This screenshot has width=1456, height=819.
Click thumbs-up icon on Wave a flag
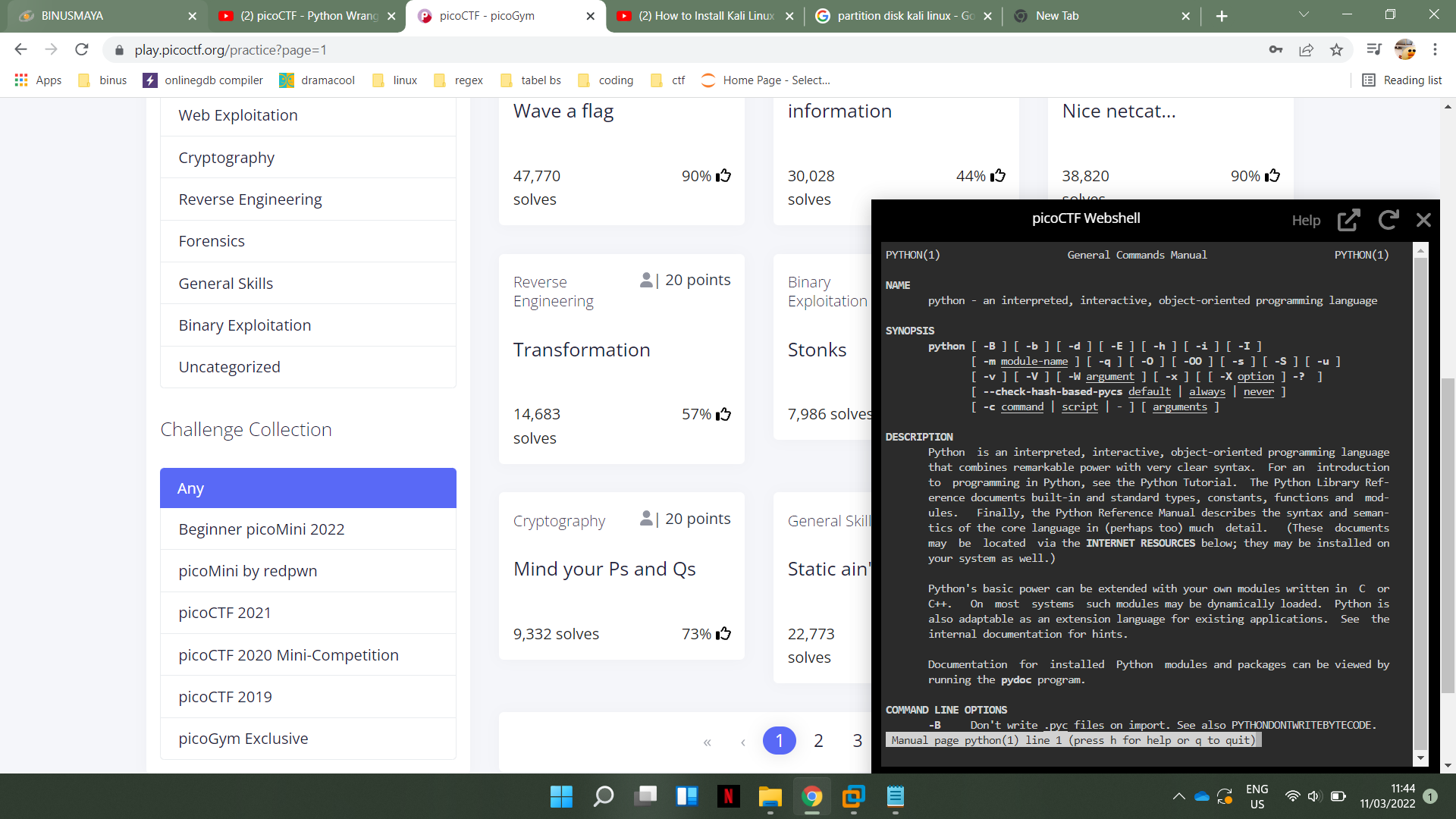(723, 176)
